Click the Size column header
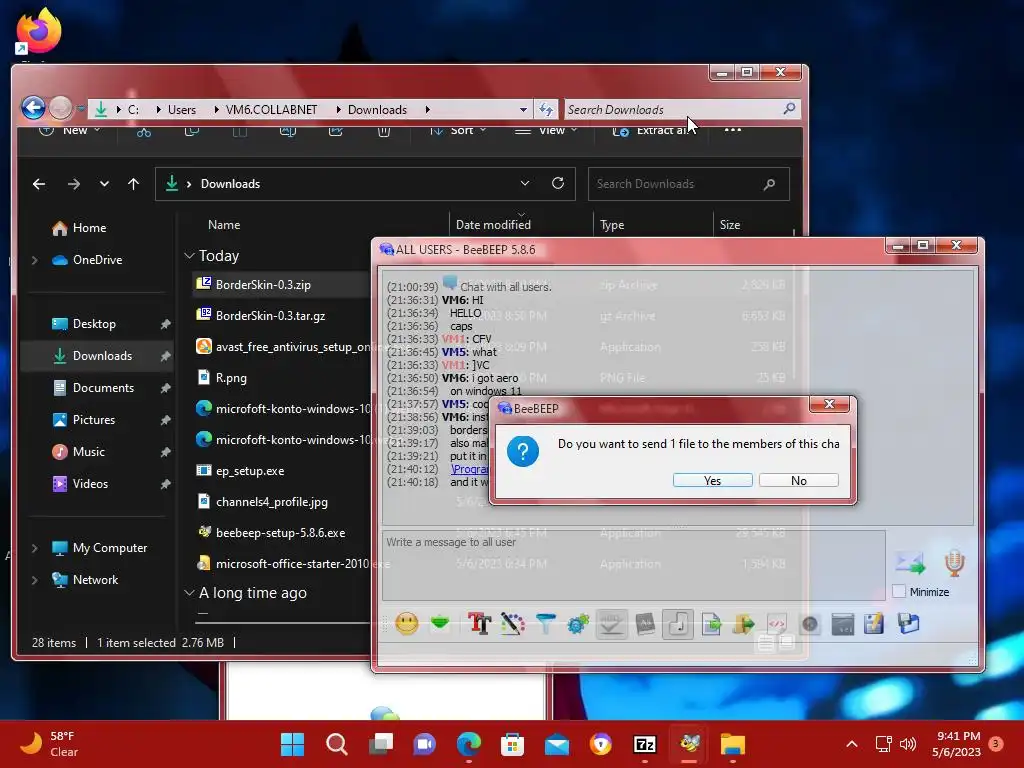The image size is (1024, 768). pos(729,225)
